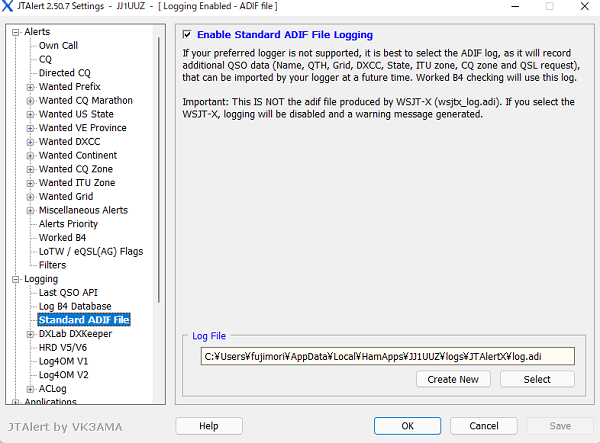The width and height of the screenshot is (600, 443).
Task: Collapse the Alerts tree section
Action: (16, 32)
